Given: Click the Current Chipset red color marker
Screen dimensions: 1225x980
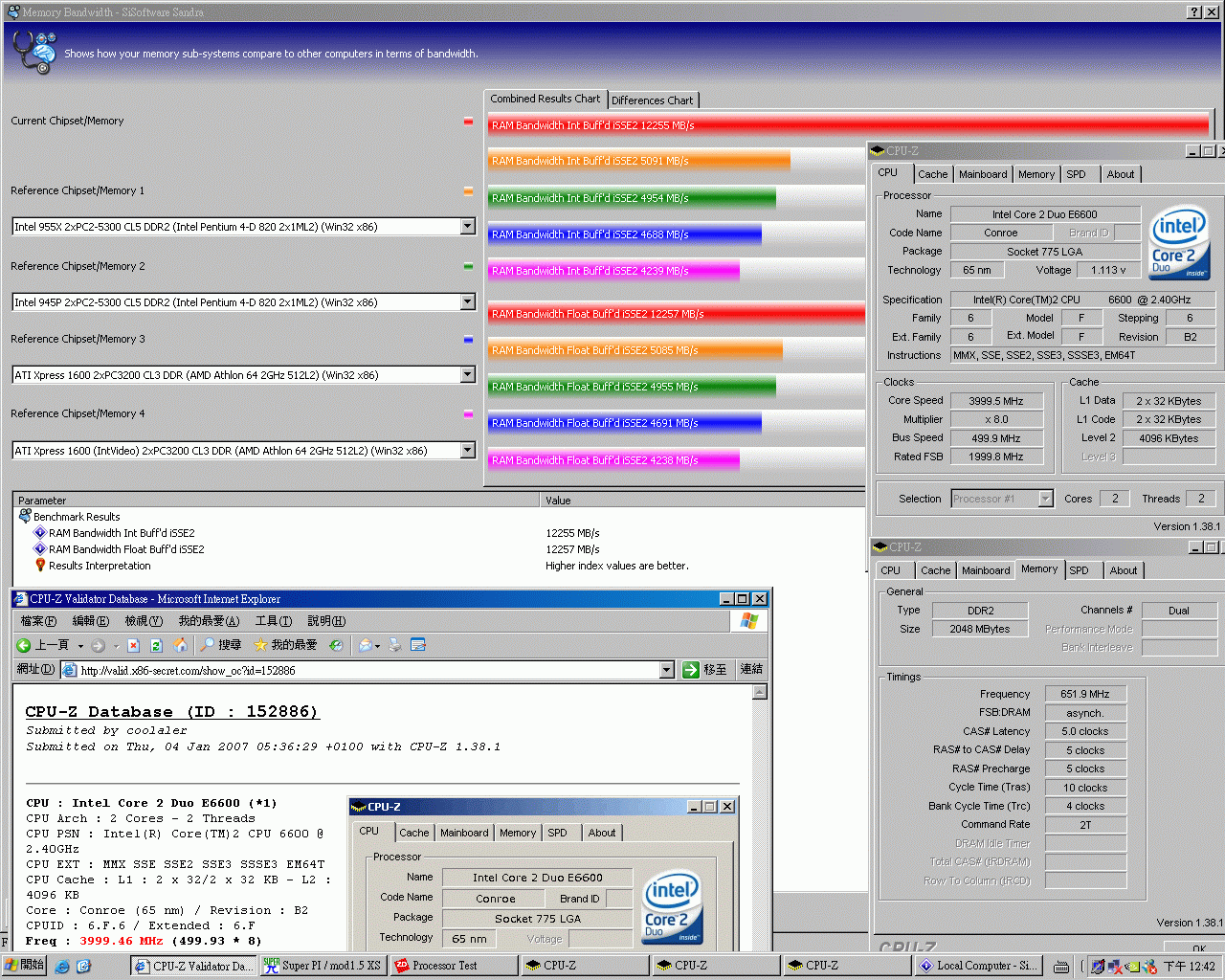Looking at the screenshot, I should coord(468,122).
